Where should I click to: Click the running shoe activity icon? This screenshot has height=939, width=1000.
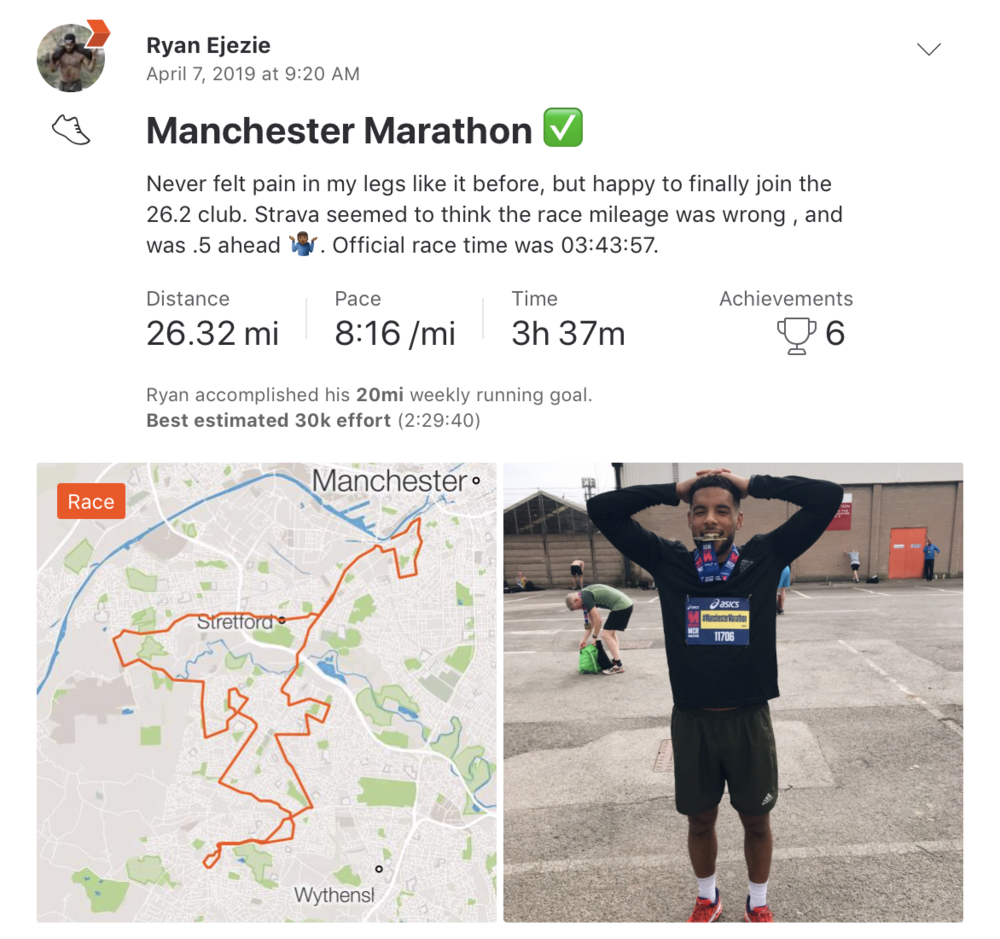pyautogui.click(x=71, y=130)
